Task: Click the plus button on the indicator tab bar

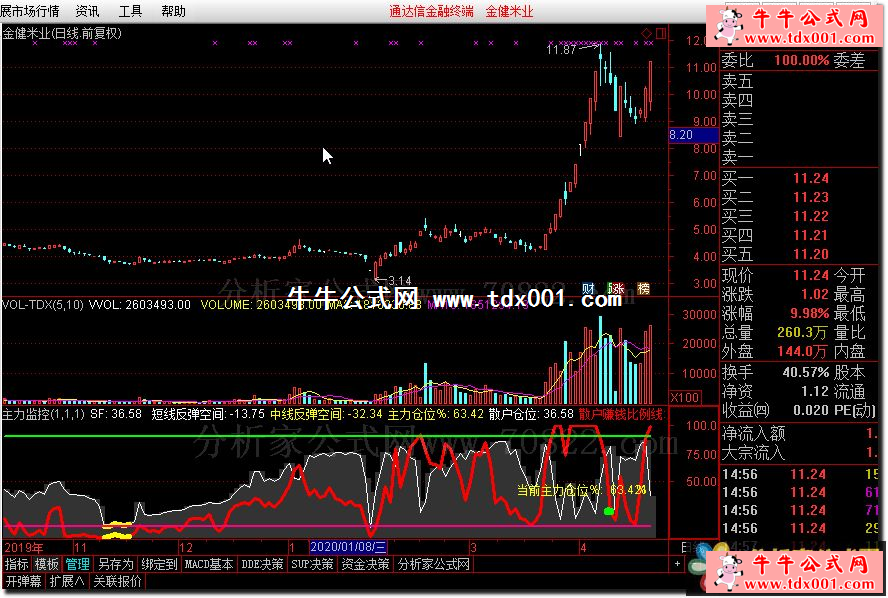Action: (677, 563)
